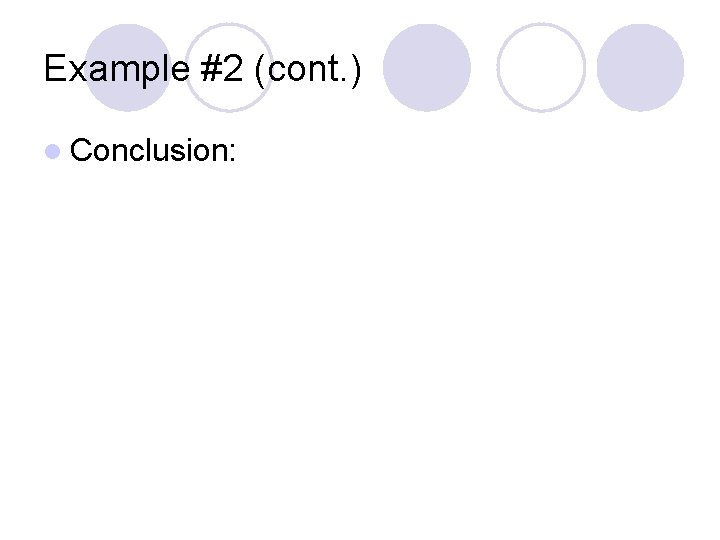Click "(cont.)" in the slide title
The image size is (720, 540).
pos(308,68)
